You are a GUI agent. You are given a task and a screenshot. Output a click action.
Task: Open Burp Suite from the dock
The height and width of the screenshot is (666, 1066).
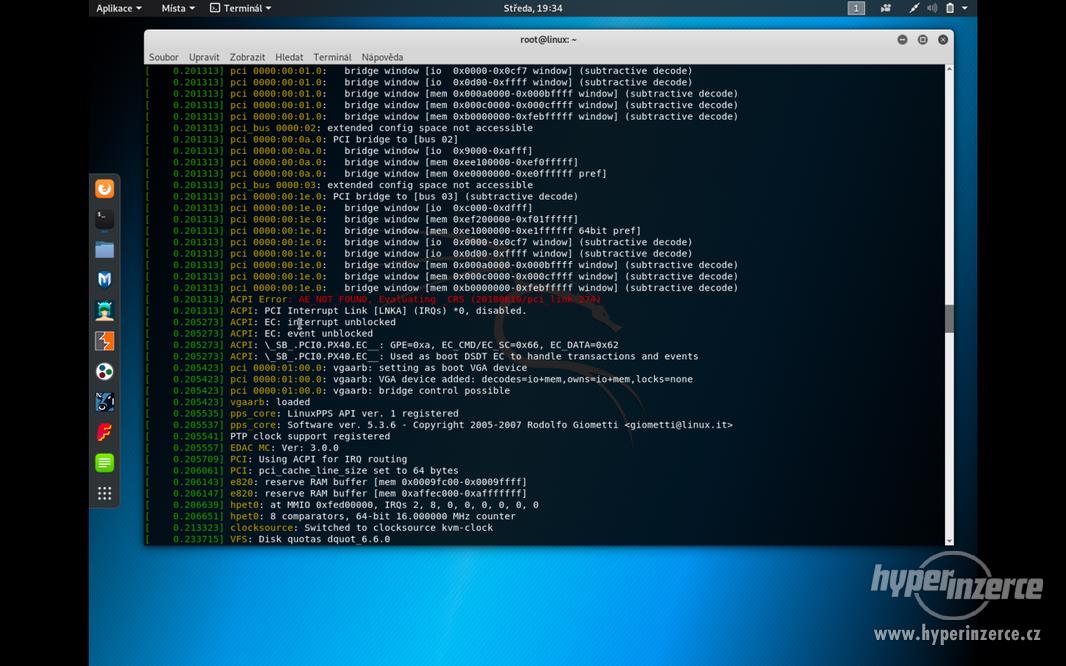tap(104, 340)
